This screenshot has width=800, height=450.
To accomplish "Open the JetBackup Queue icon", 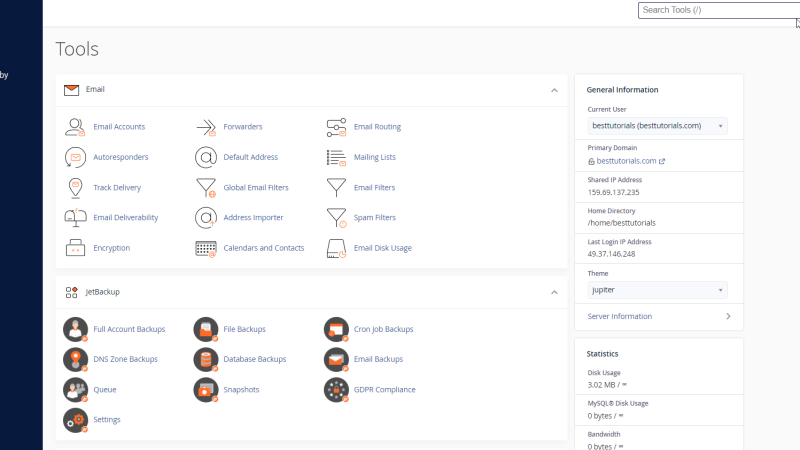I will 76,390.
